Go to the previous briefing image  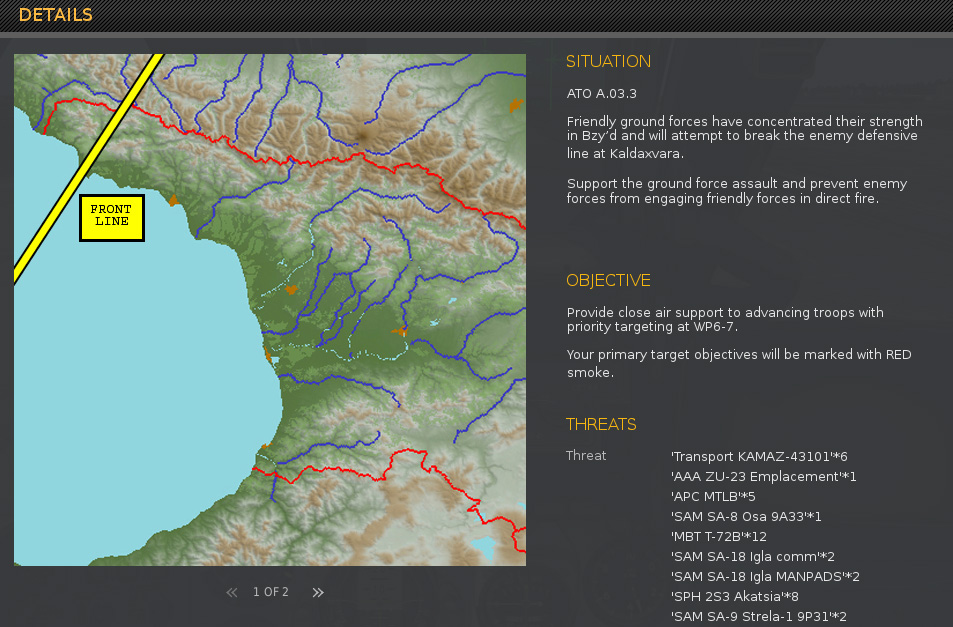[x=232, y=592]
